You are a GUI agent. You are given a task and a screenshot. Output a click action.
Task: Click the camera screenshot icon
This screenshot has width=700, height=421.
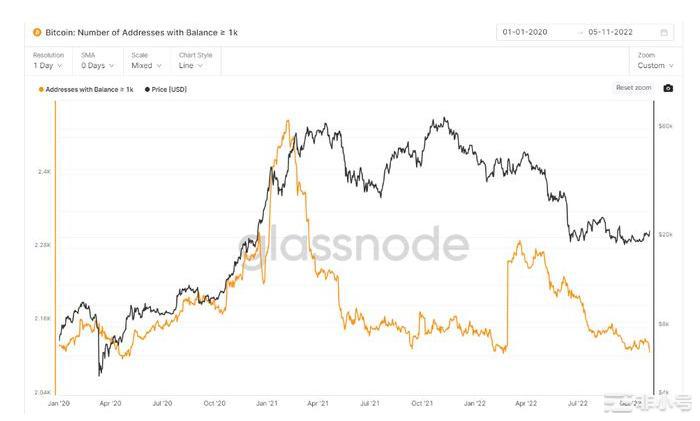point(668,88)
